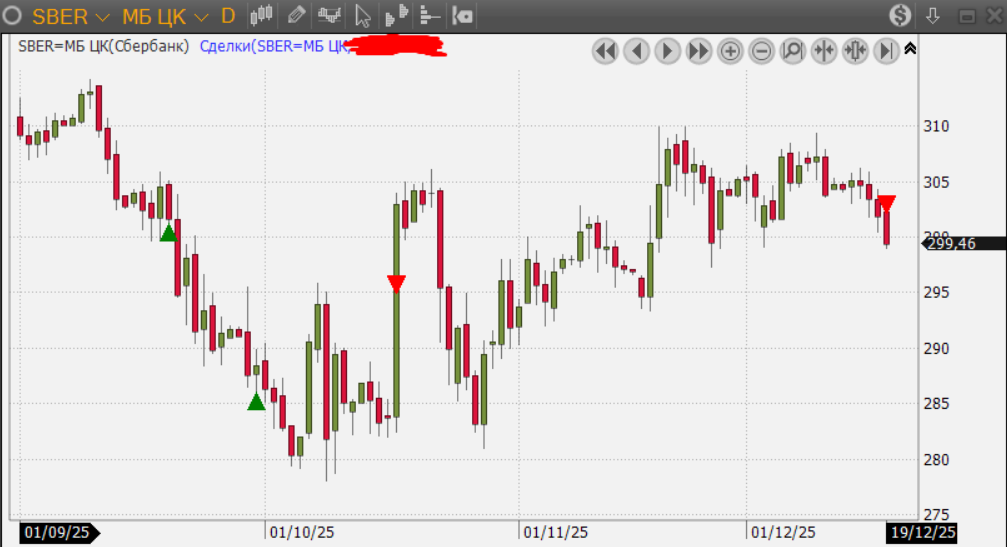
Task: Toggle the circle link indicator before SBER
Action: (x=14, y=16)
